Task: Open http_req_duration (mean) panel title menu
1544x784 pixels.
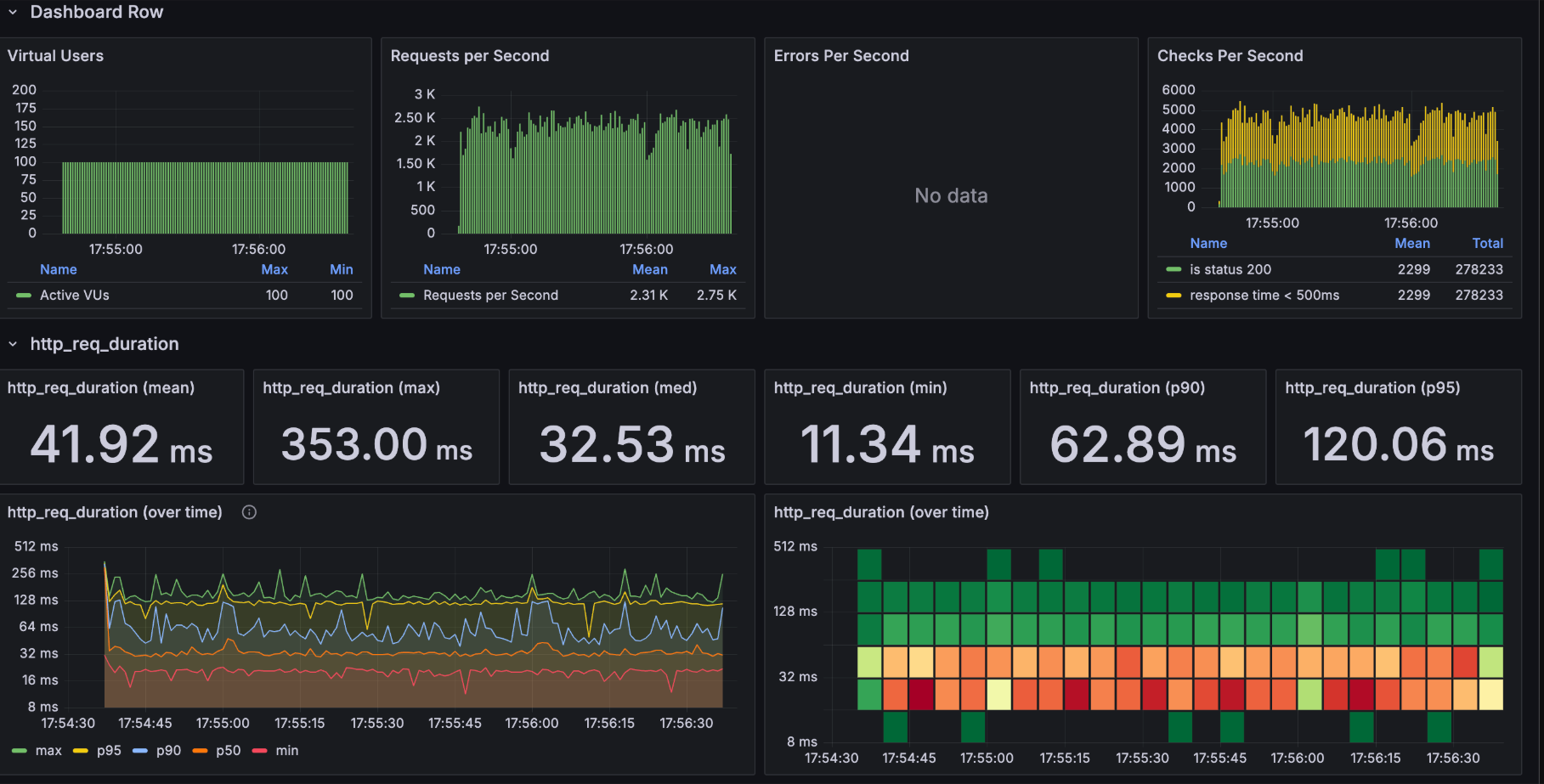Action: pyautogui.click(x=101, y=388)
